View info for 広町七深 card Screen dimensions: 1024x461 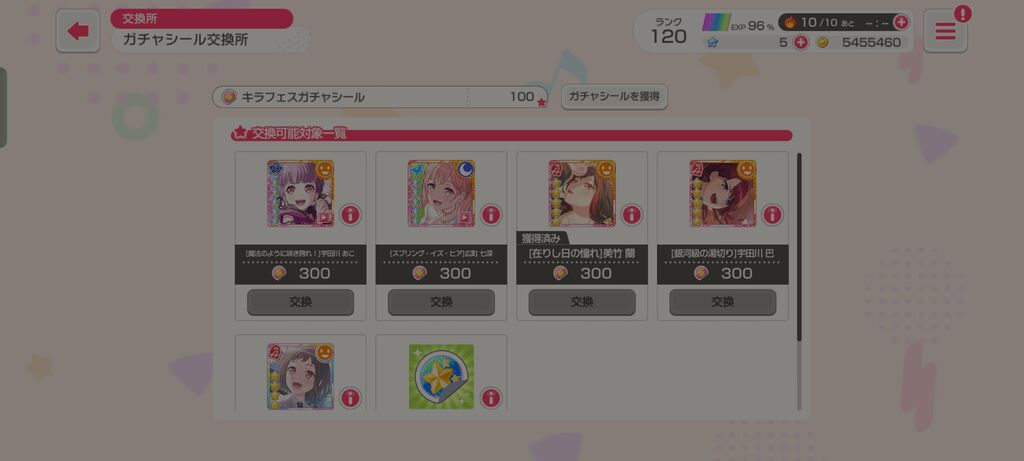(x=491, y=214)
